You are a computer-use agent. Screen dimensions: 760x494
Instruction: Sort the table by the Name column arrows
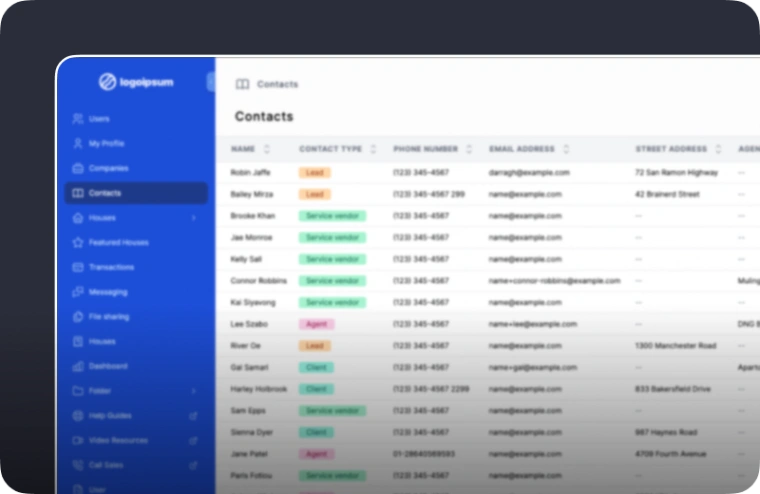pos(267,149)
